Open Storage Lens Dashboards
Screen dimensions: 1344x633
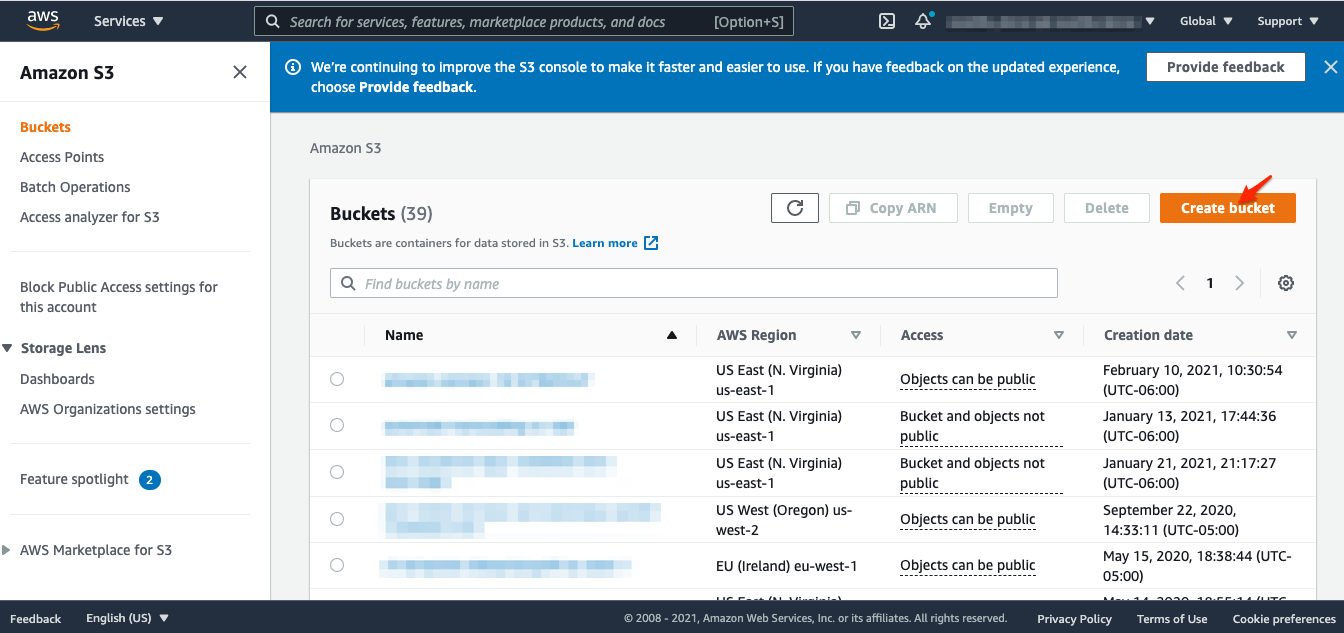(57, 379)
